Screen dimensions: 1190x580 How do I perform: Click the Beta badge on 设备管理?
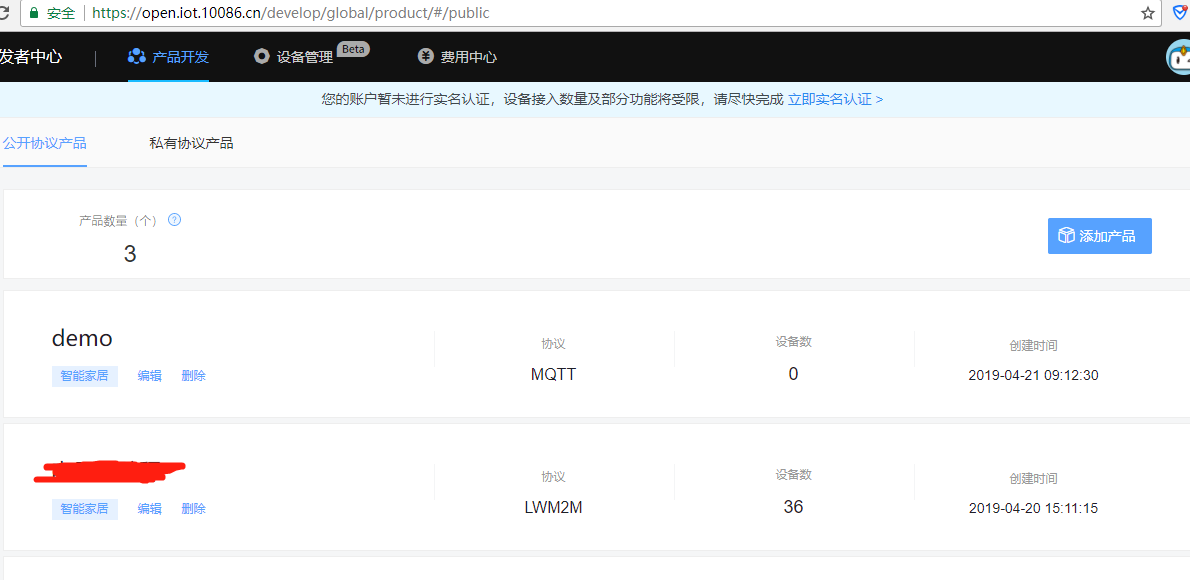click(353, 49)
